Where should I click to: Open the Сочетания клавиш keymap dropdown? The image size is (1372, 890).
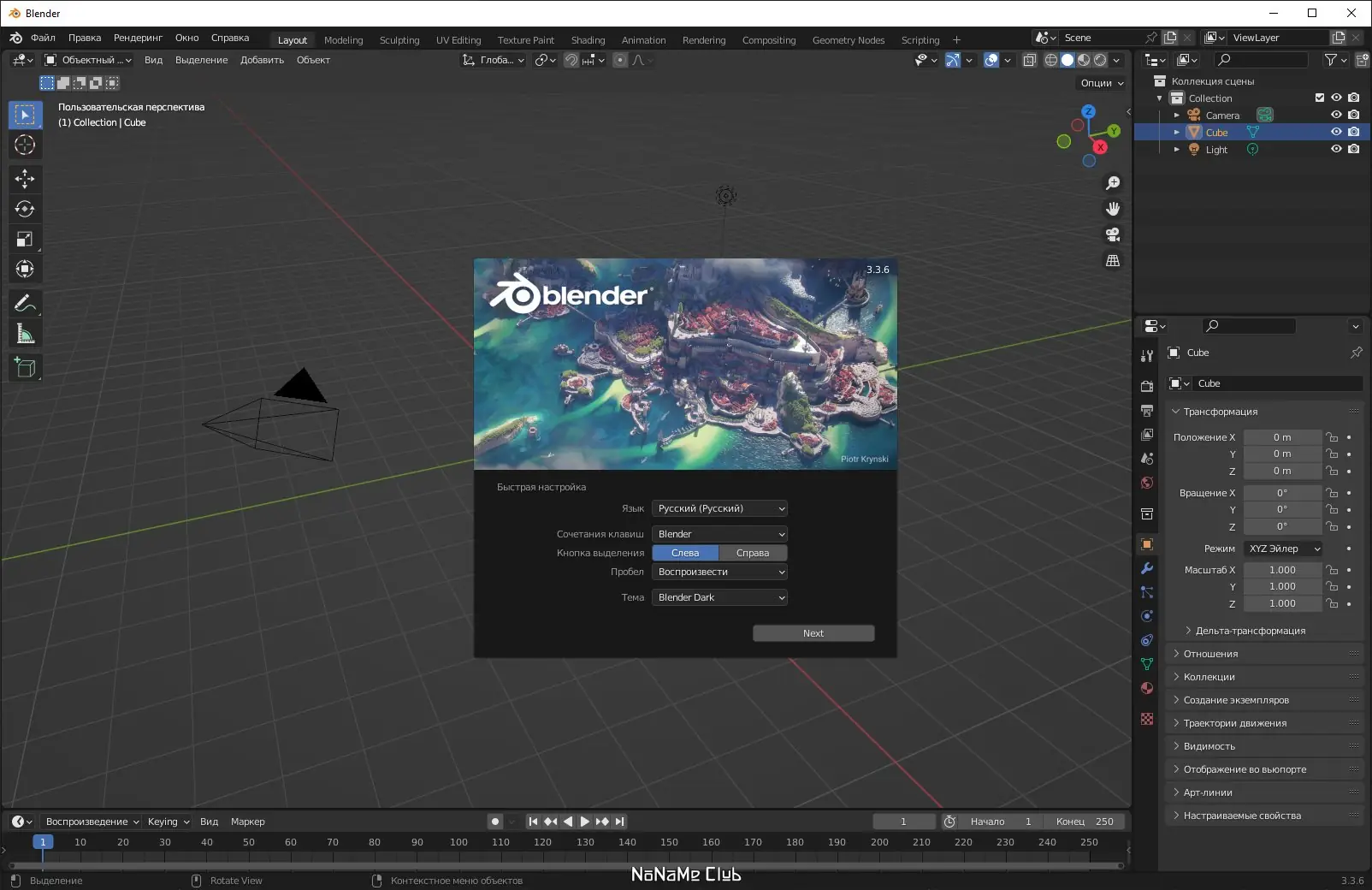click(x=719, y=534)
